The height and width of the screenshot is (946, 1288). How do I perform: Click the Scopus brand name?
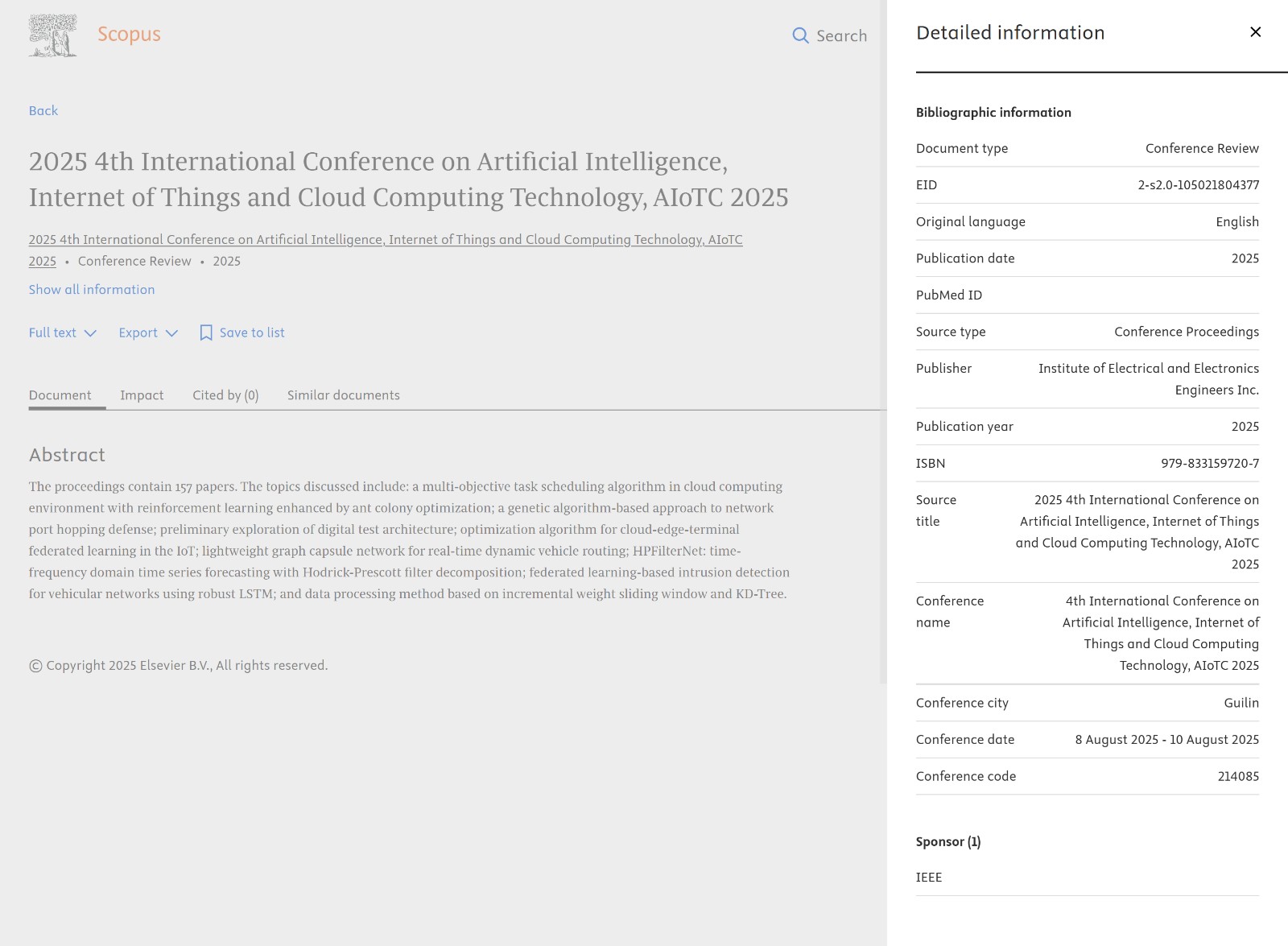click(129, 34)
